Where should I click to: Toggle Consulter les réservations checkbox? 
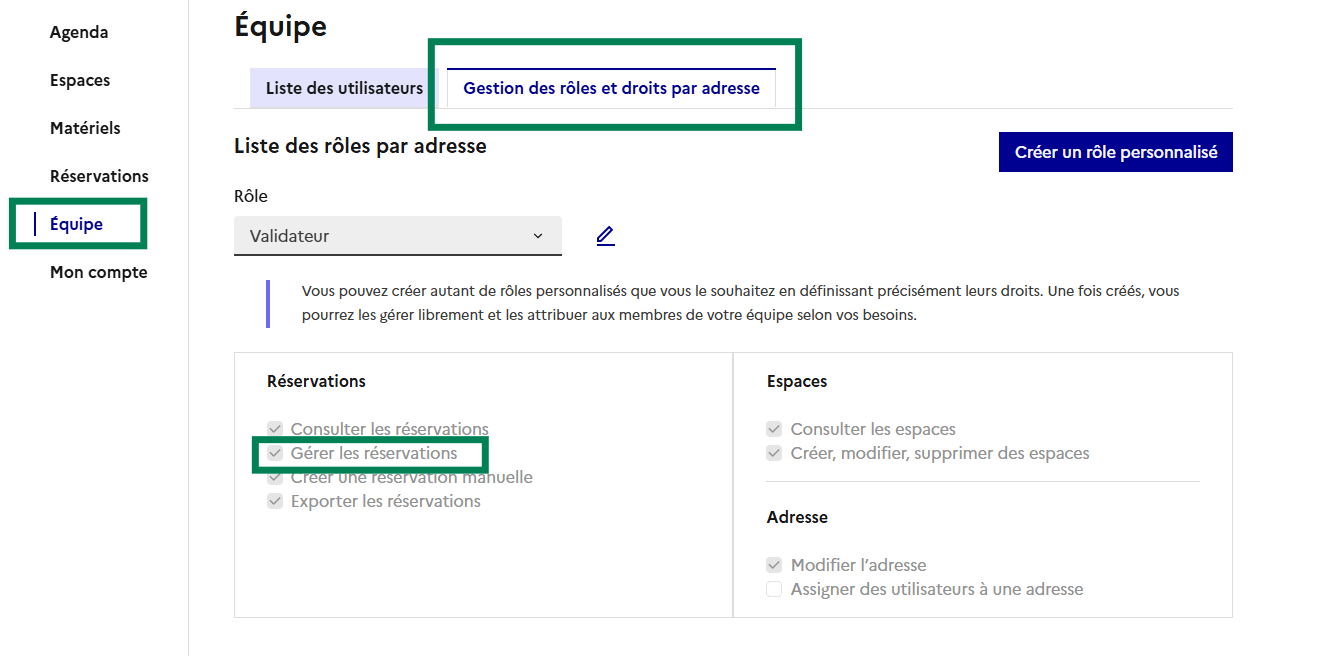(x=275, y=429)
